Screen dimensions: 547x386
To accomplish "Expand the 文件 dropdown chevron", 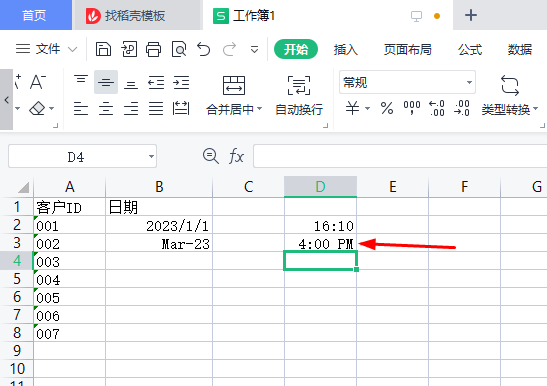I will tap(72, 50).
